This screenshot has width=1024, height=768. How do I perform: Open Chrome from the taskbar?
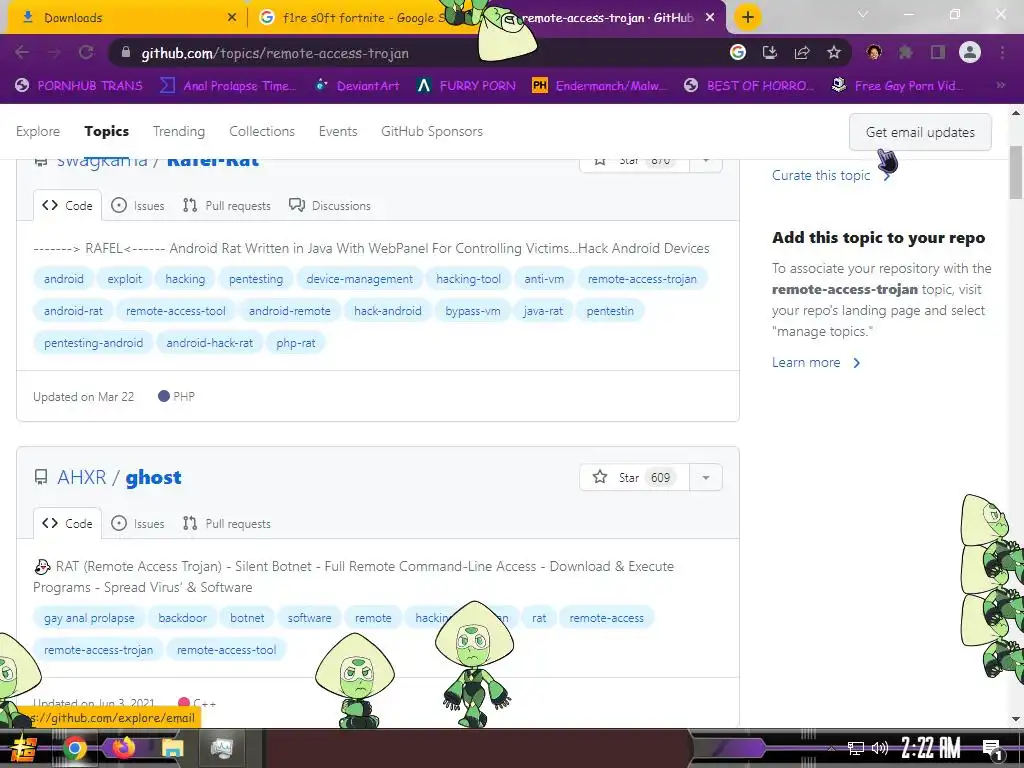(74, 748)
